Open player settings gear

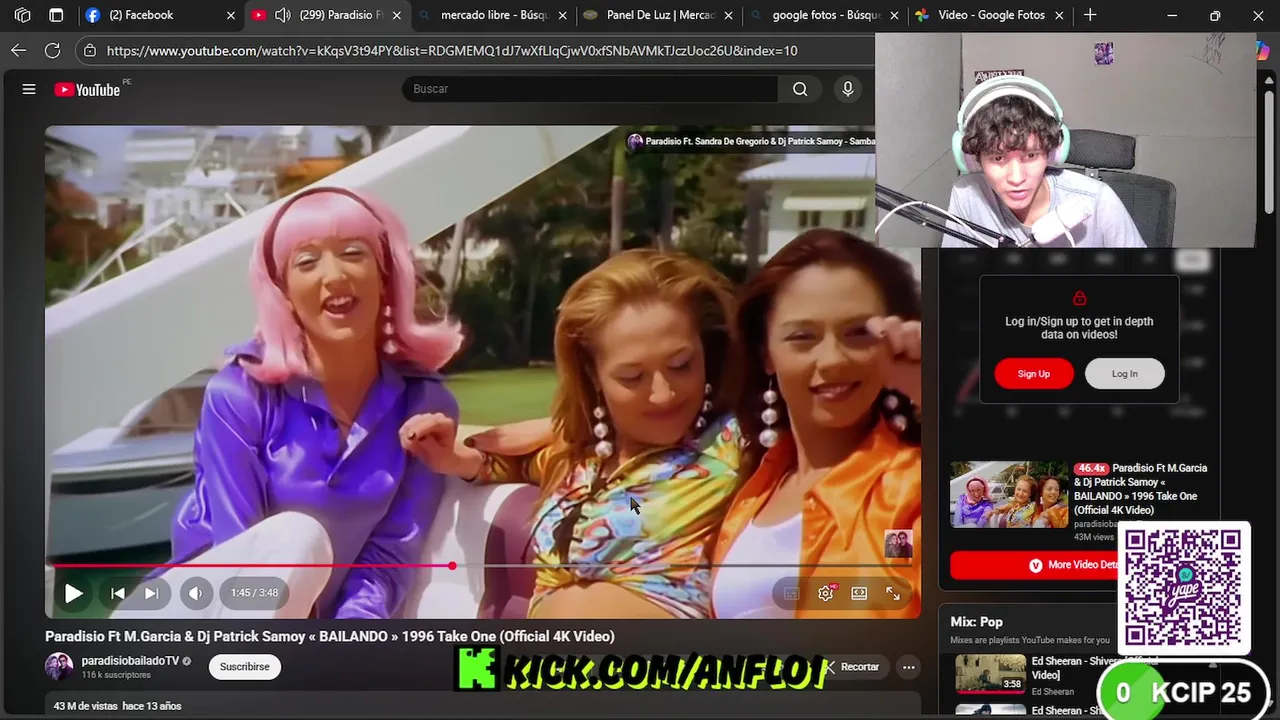click(x=825, y=593)
